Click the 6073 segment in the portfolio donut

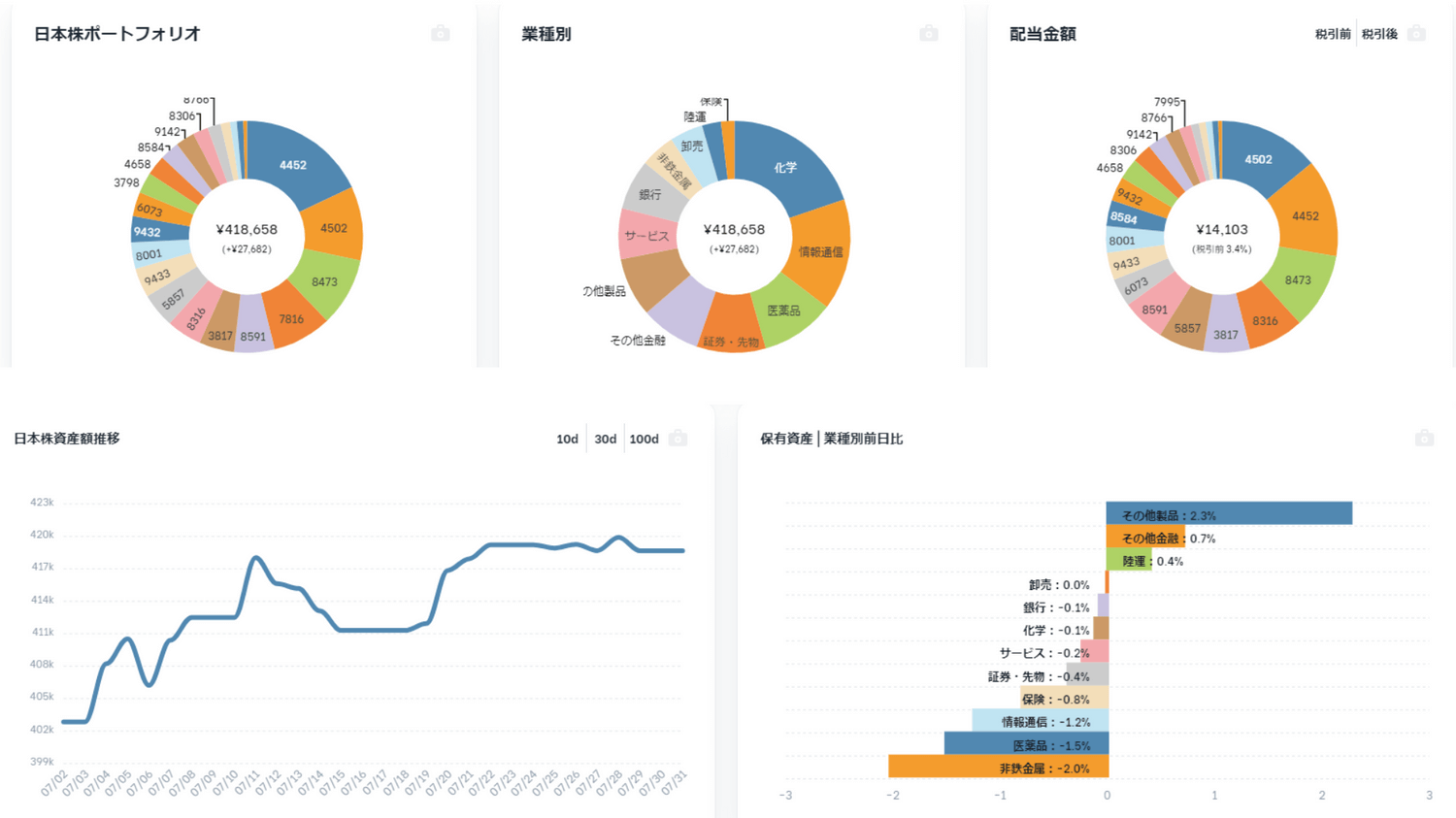[150, 210]
